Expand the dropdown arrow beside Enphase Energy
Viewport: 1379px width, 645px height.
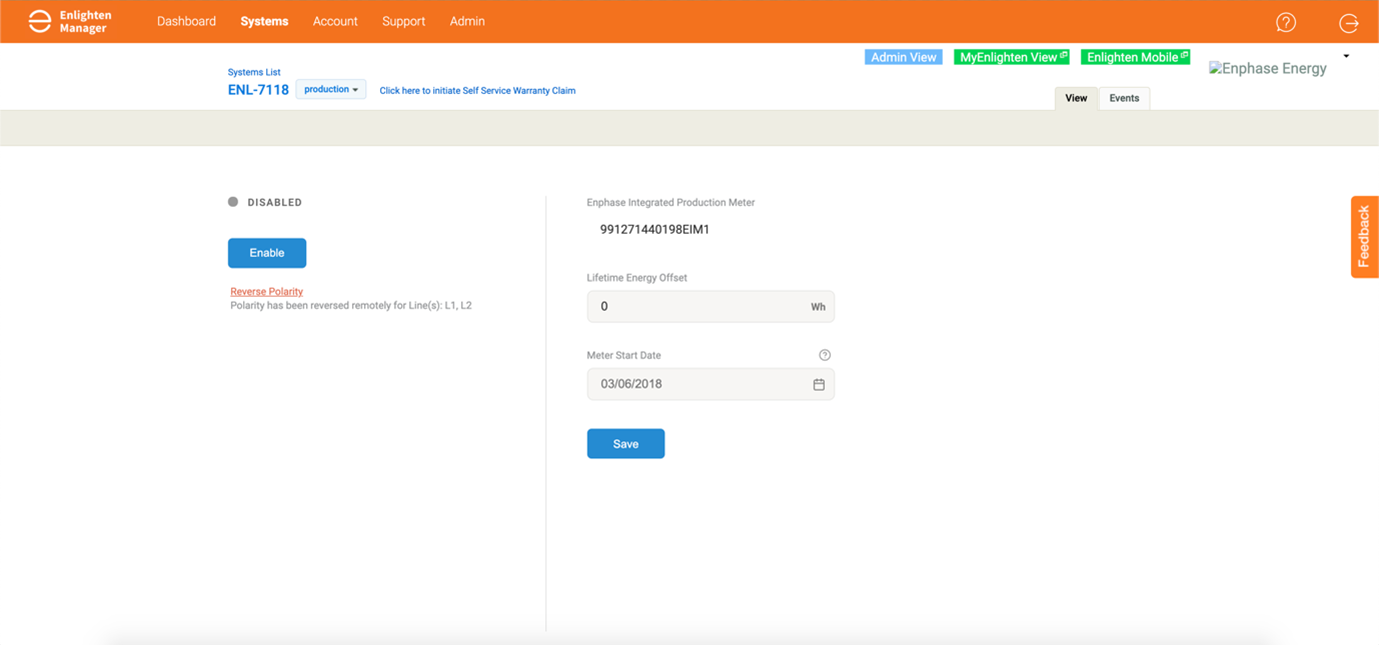pos(1346,56)
